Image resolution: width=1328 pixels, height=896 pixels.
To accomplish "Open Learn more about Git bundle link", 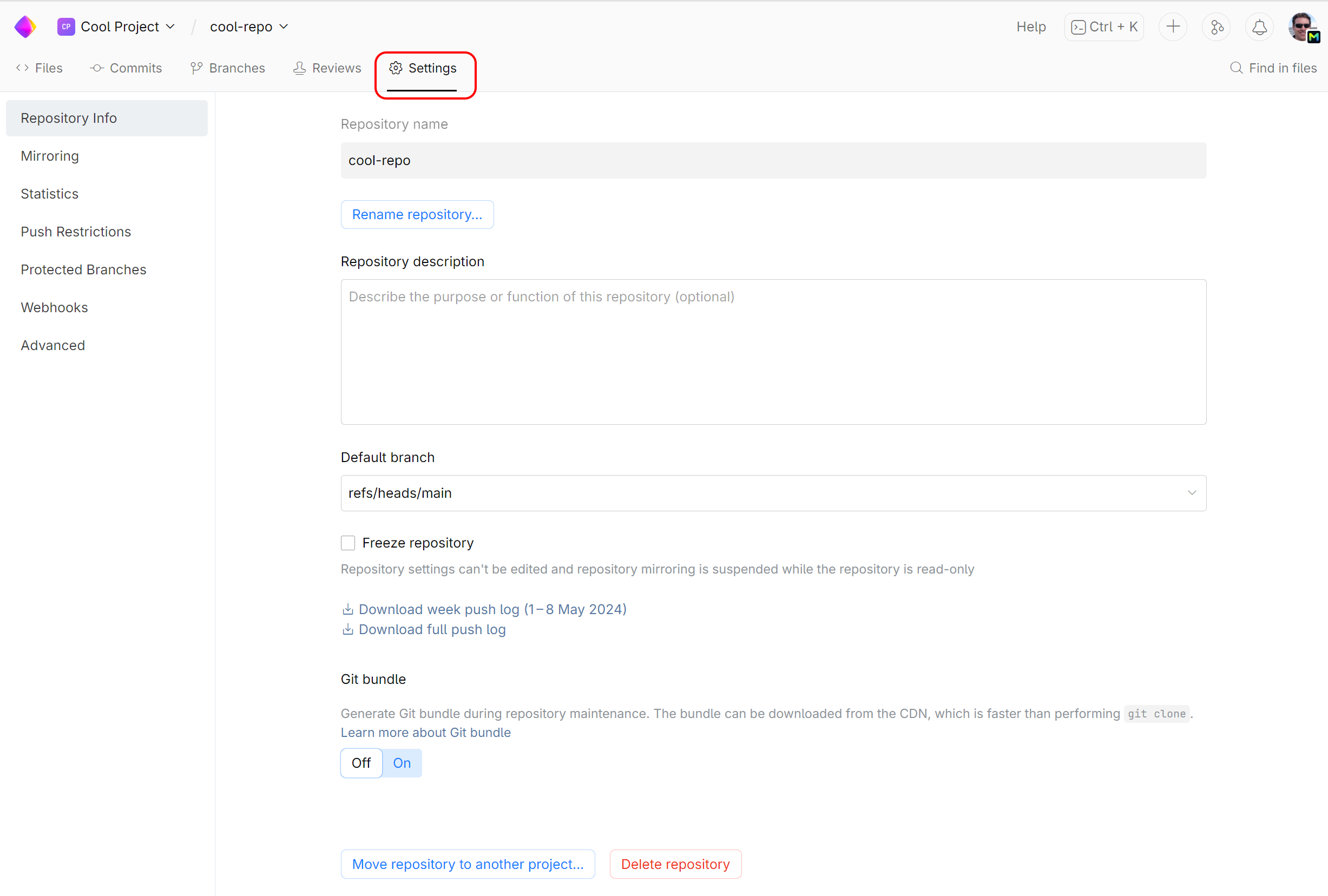I will pyautogui.click(x=425, y=733).
